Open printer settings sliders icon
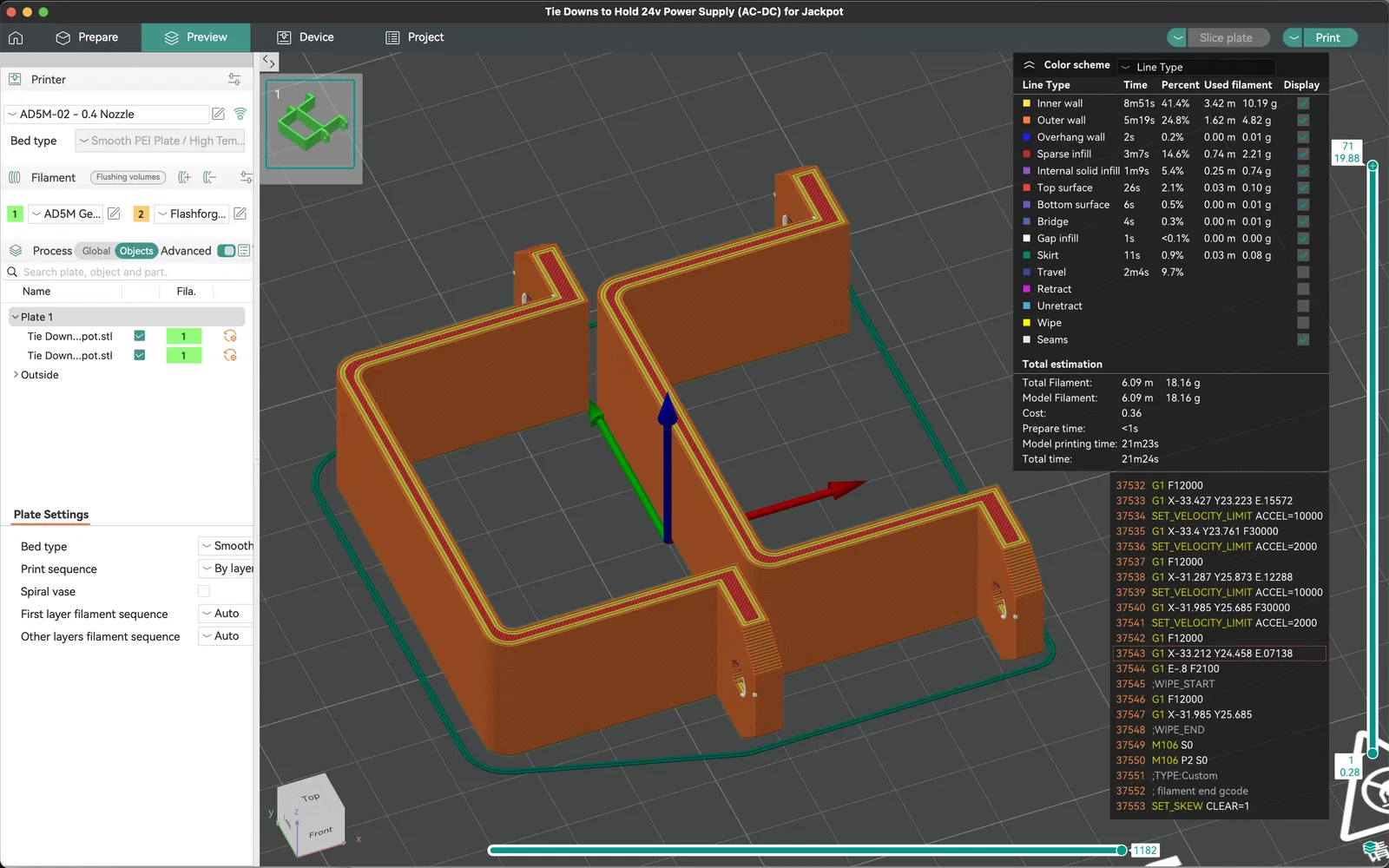 tap(234, 79)
